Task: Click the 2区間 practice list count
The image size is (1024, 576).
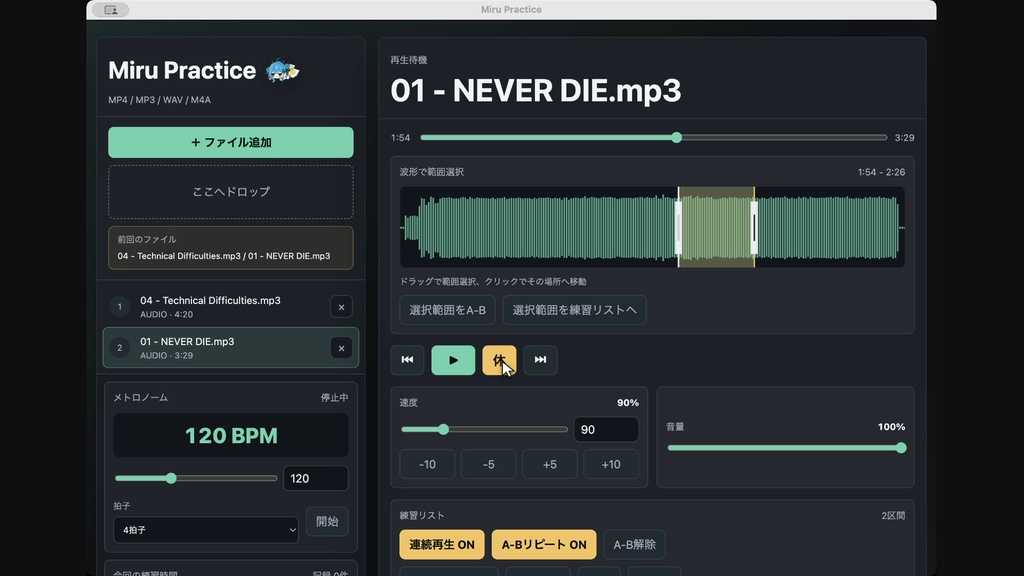Action: 893,516
